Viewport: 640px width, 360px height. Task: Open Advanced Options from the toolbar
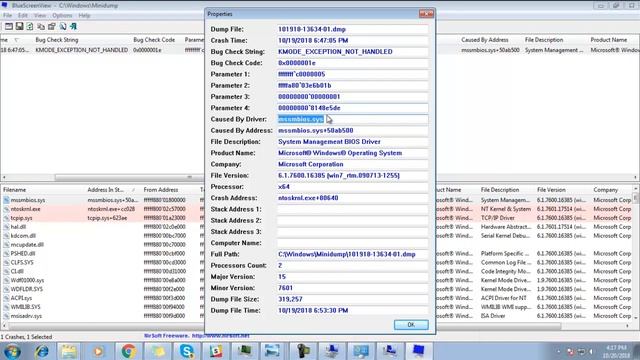[9, 27]
